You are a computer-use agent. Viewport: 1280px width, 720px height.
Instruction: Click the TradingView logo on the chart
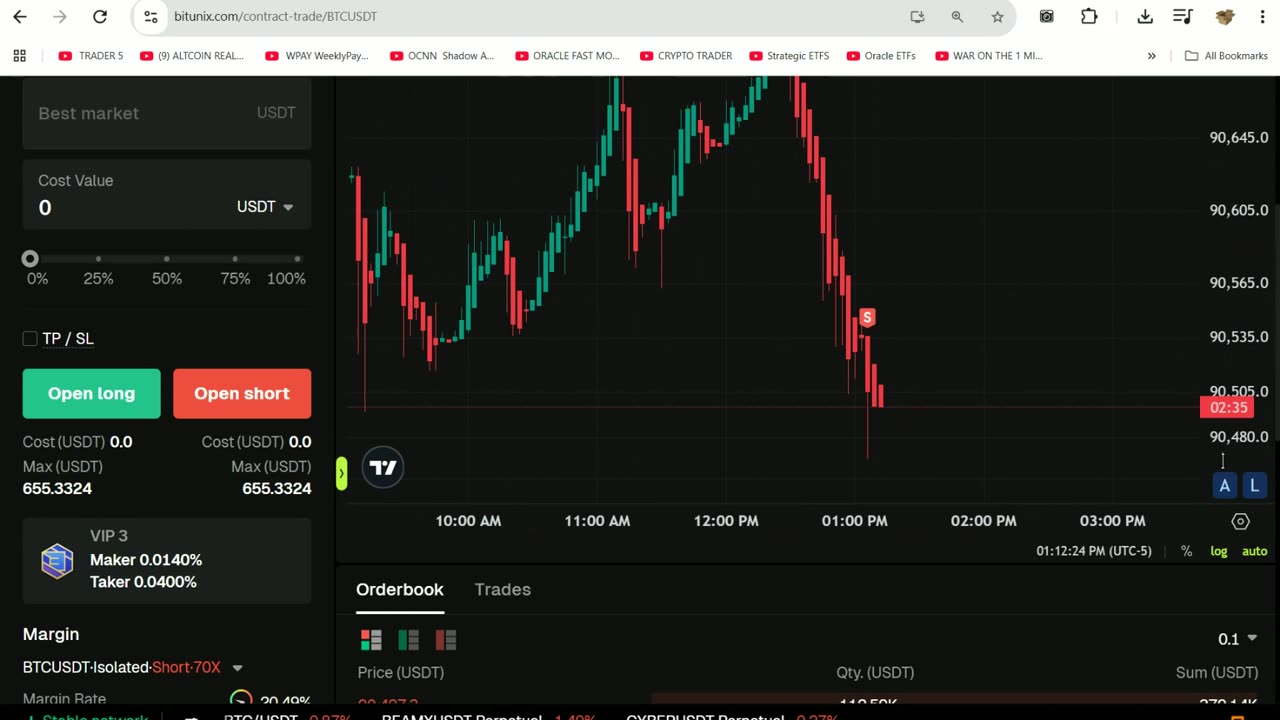(x=383, y=468)
